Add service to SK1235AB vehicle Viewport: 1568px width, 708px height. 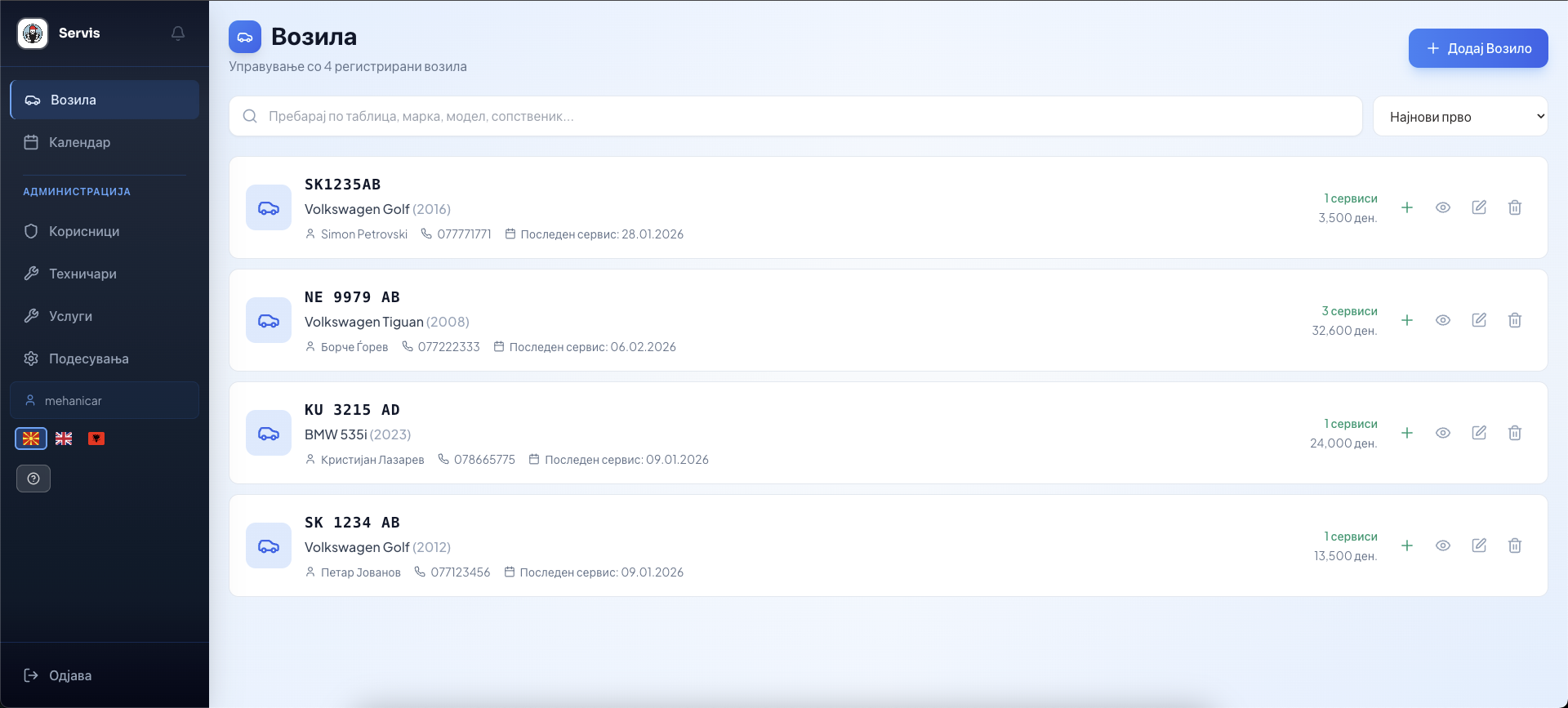point(1407,207)
